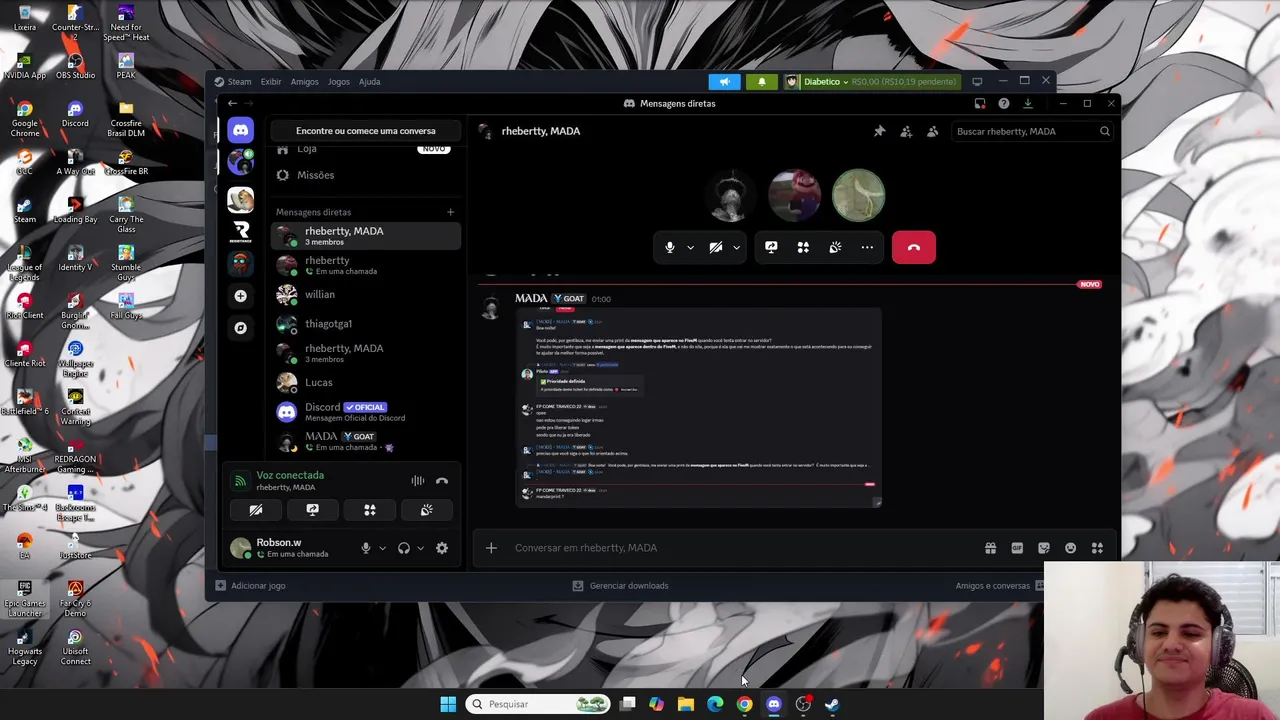
Task: Click Encontre ou comece uma conversa
Action: [365, 131]
